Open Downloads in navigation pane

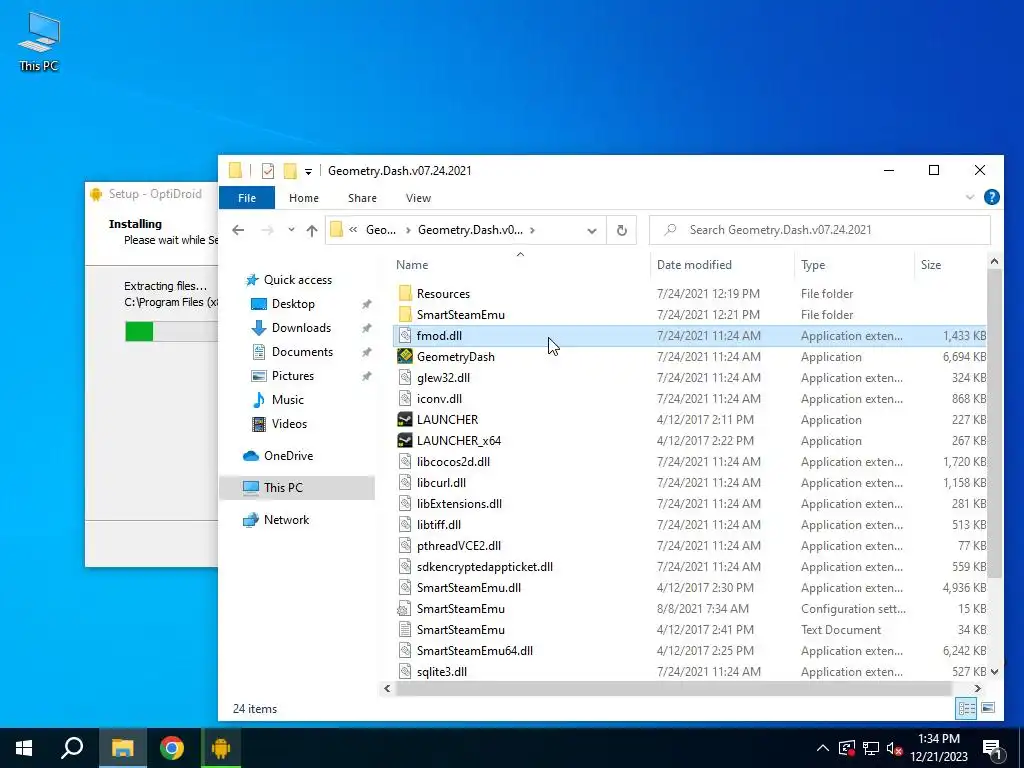(301, 328)
